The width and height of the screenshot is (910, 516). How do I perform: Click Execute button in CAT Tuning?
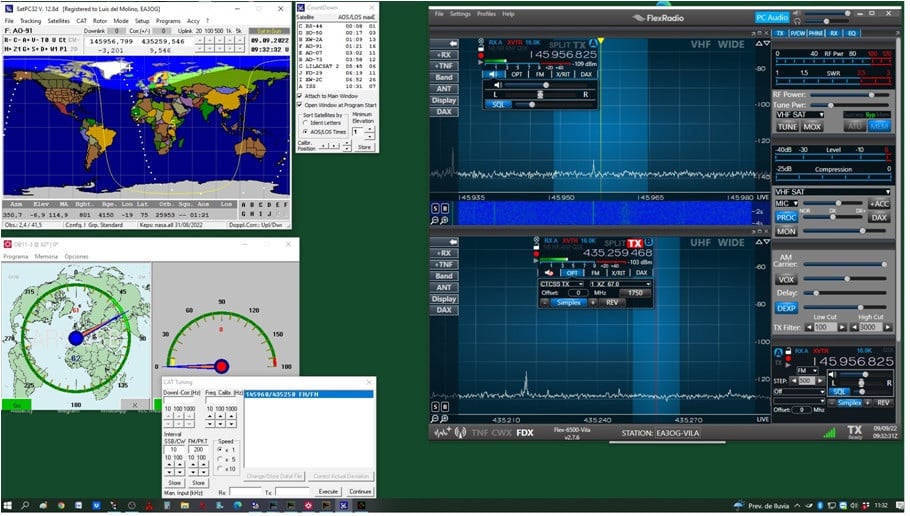(x=328, y=492)
